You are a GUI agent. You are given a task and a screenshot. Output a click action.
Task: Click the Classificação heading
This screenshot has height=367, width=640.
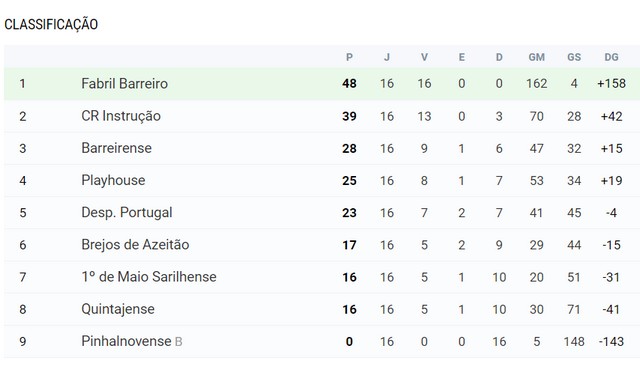click(x=51, y=24)
